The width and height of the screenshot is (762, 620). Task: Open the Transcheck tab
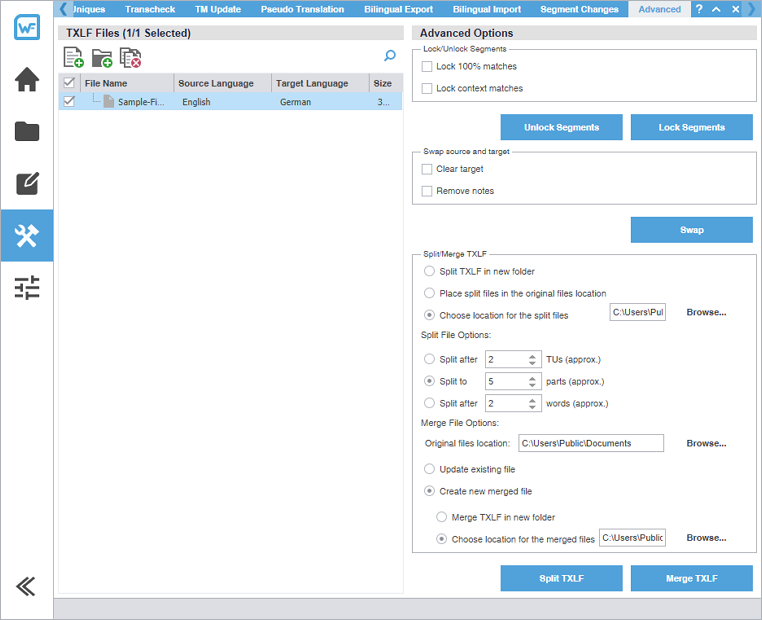pyautogui.click(x=148, y=9)
